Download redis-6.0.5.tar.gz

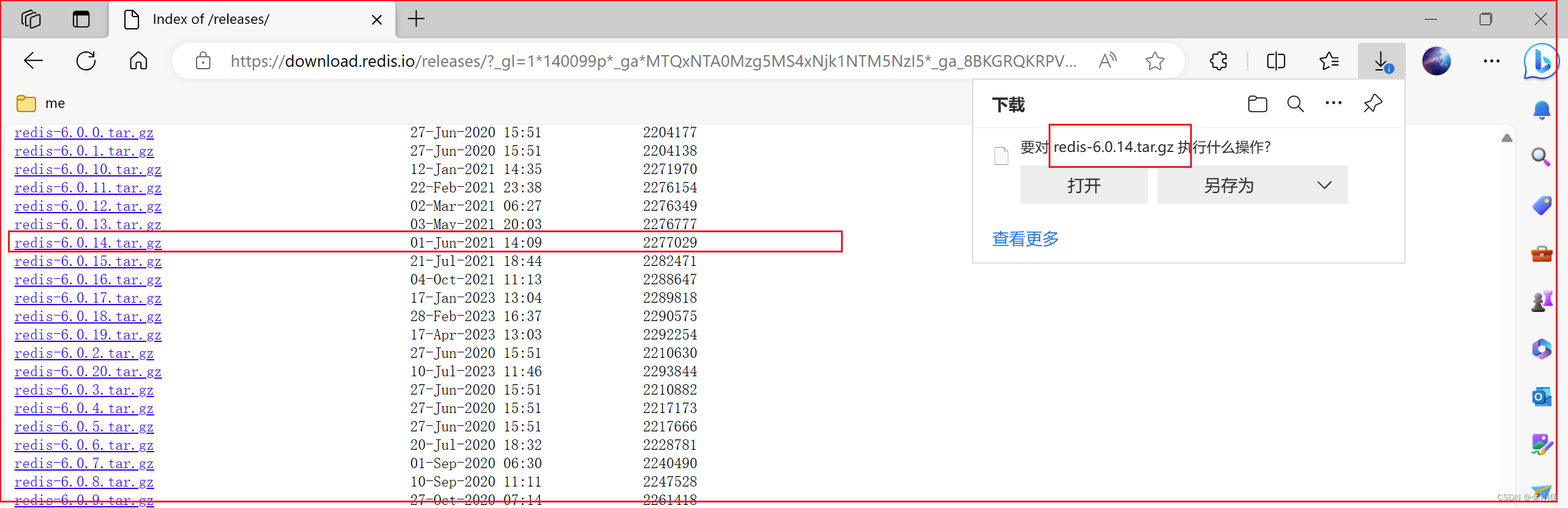84,426
